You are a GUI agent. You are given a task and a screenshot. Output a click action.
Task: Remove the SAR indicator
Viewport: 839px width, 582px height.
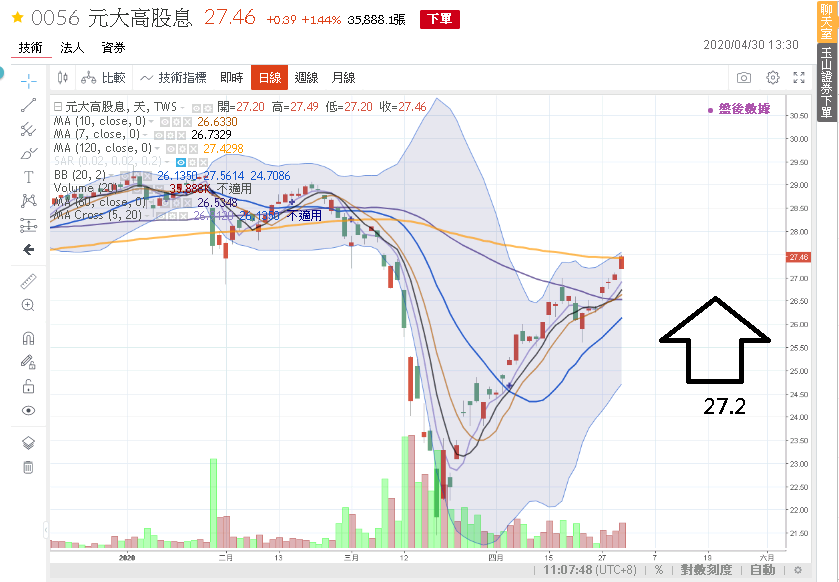pos(204,162)
